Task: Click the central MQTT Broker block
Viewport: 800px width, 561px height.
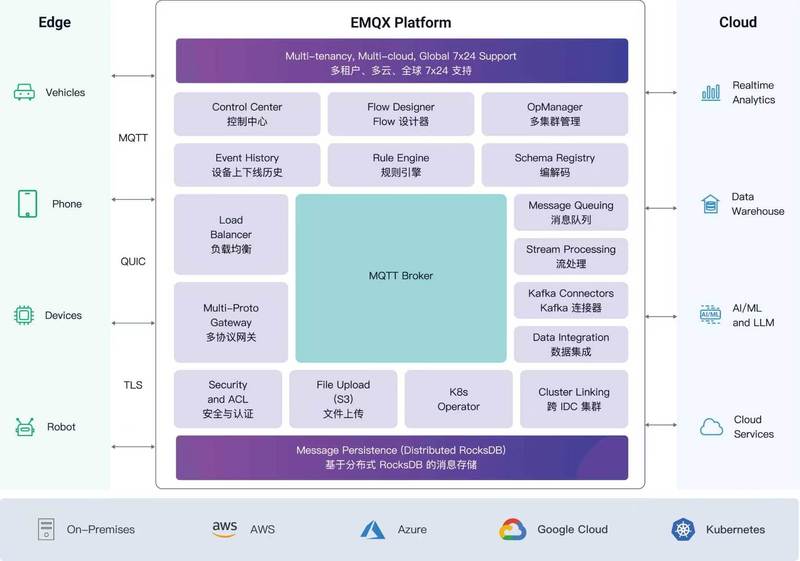Action: [x=401, y=278]
